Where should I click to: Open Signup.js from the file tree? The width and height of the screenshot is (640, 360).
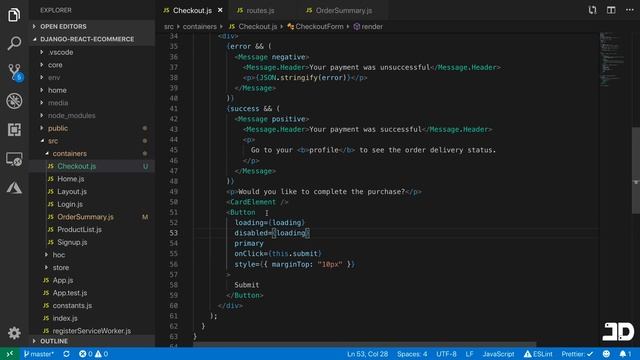(72, 242)
